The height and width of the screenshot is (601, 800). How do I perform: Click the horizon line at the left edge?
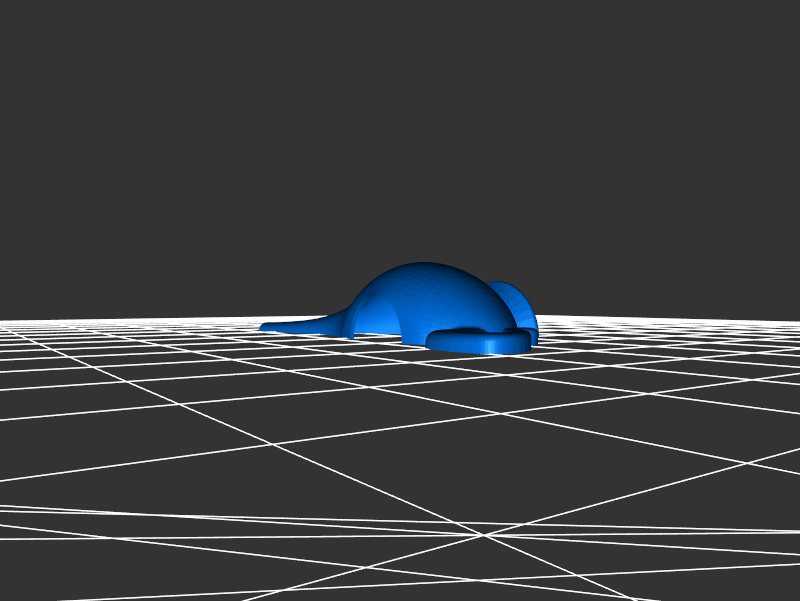click(x=3, y=322)
